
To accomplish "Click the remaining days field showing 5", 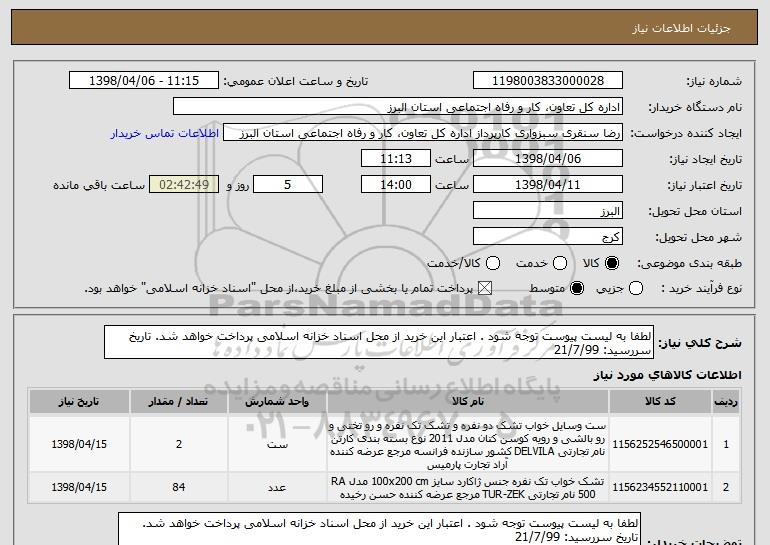I will (288, 185).
